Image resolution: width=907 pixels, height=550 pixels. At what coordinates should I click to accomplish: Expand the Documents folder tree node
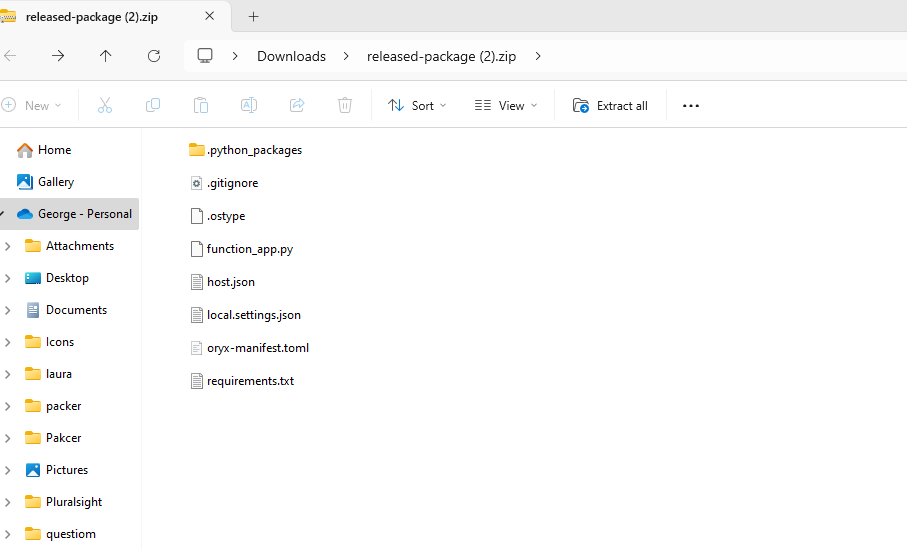[x=8, y=310]
